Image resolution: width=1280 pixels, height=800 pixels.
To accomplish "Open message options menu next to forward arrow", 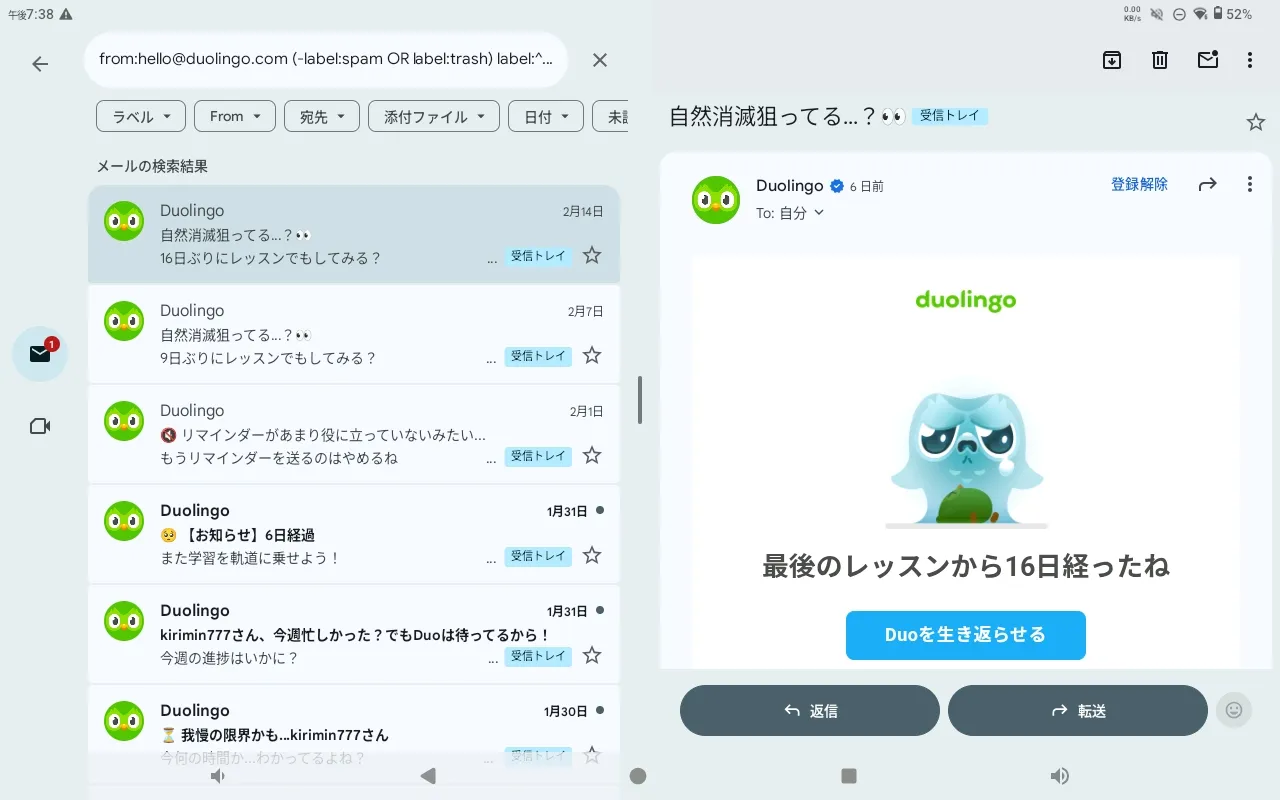I will [x=1250, y=184].
